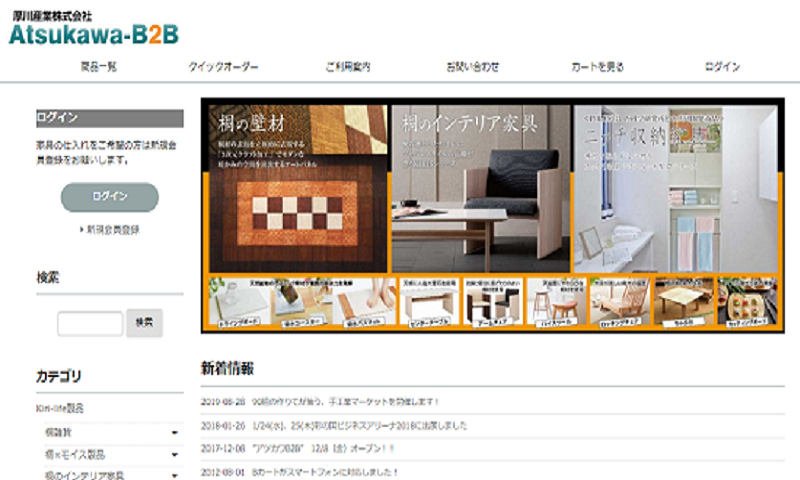800x480 pixels.
Task: Expand the 桐×モイス製品 category arrow
Action: click(x=174, y=454)
